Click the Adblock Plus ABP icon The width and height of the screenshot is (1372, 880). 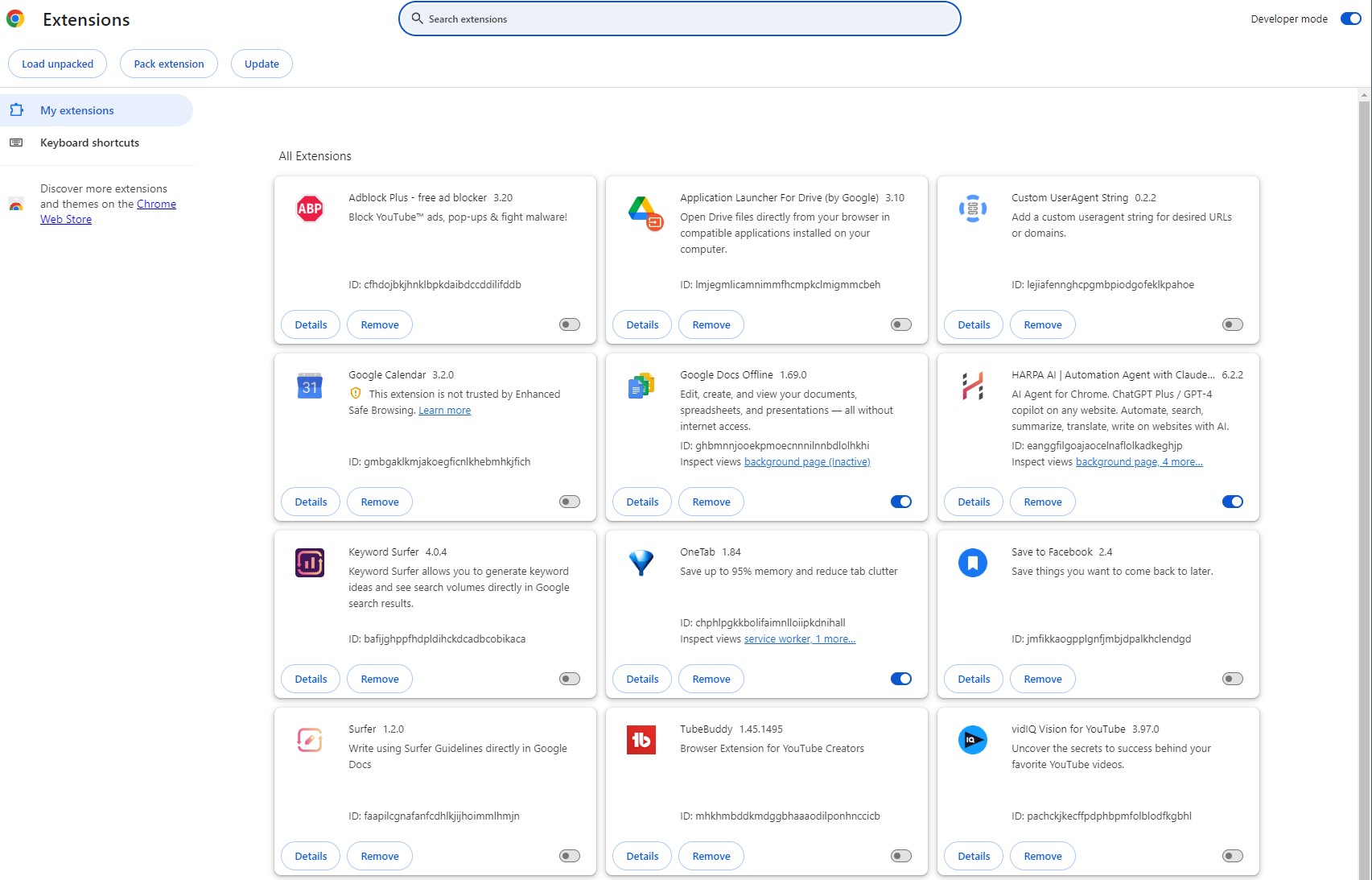tap(310, 209)
